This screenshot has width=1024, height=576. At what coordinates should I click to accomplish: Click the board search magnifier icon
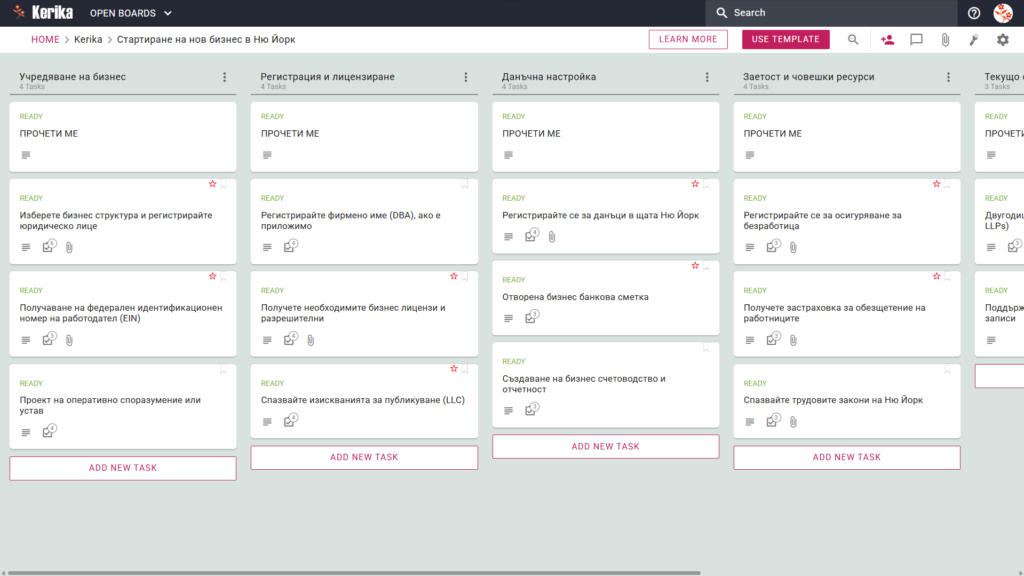tap(853, 40)
